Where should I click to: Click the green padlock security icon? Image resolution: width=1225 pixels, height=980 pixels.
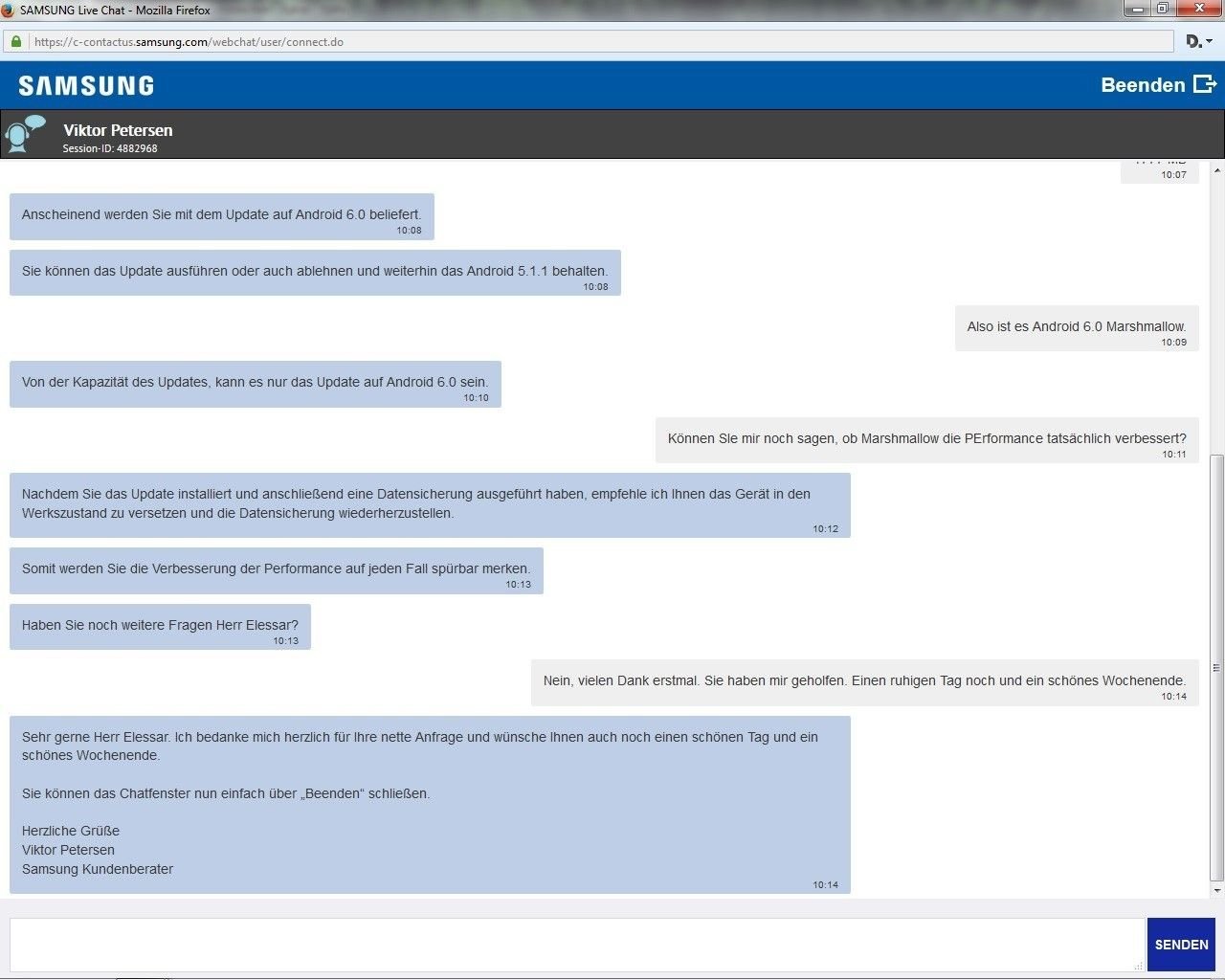coord(16,41)
